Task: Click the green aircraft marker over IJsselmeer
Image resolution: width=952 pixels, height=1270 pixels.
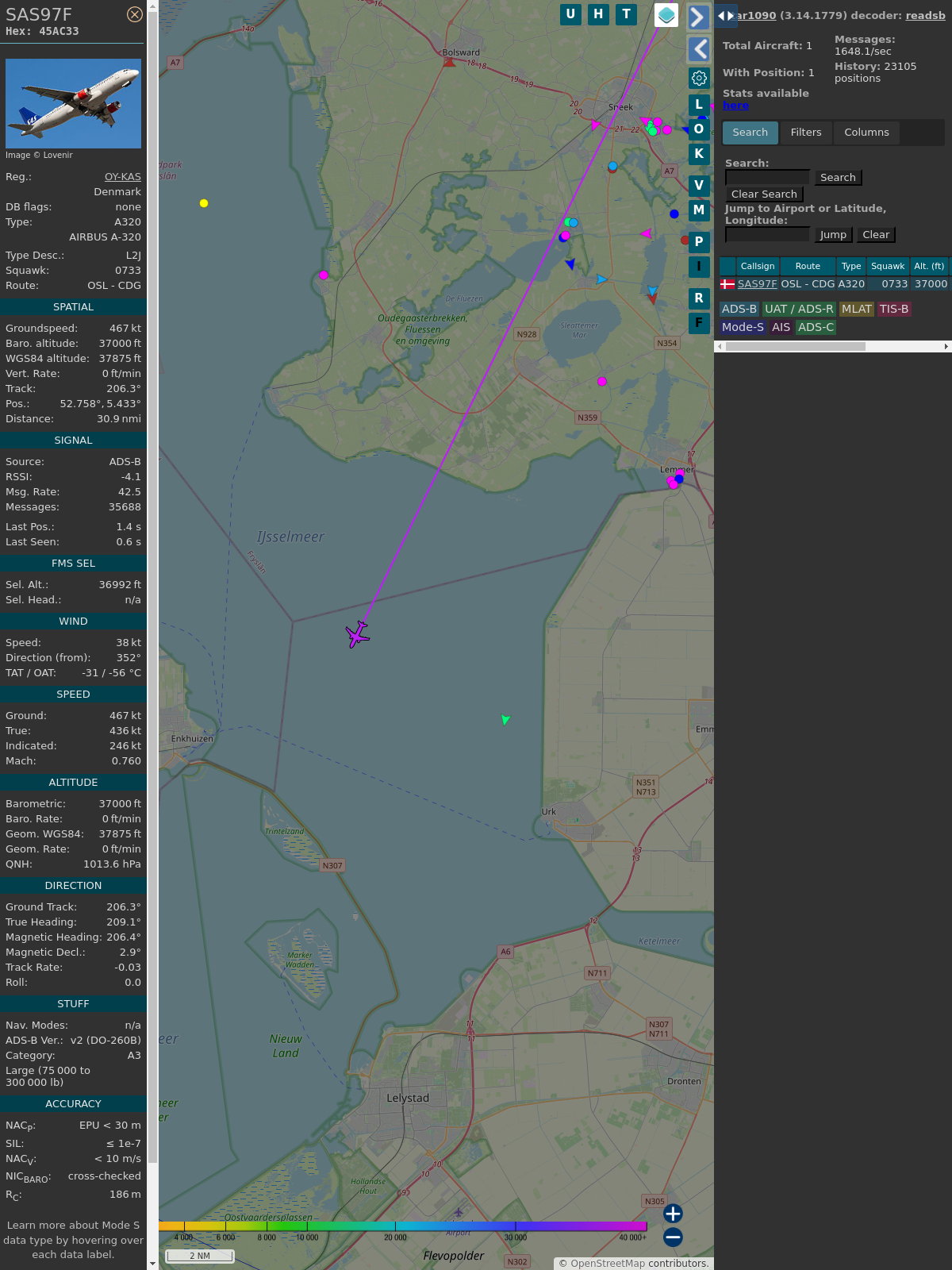Action: click(x=505, y=719)
